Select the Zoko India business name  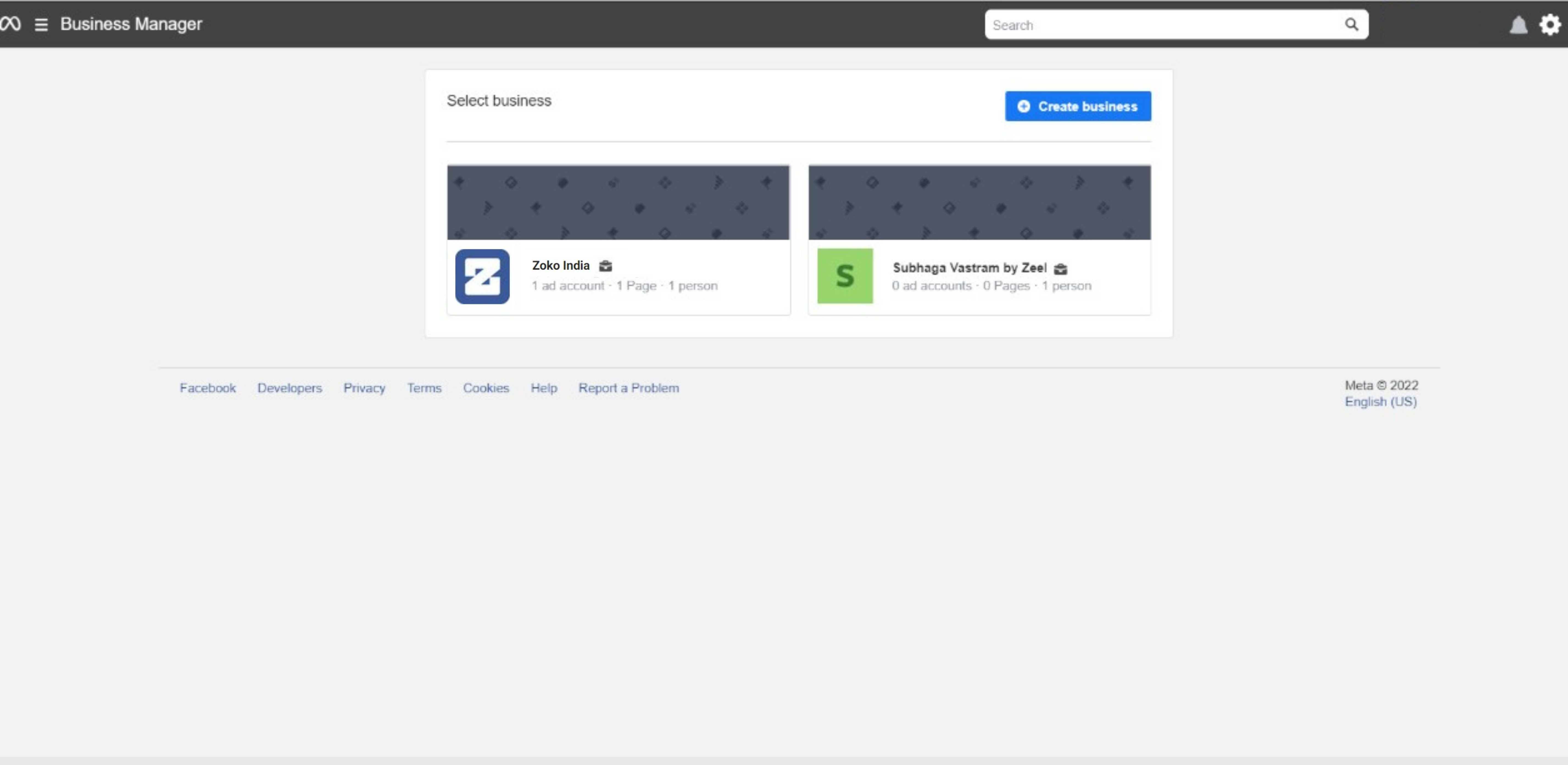coord(561,265)
